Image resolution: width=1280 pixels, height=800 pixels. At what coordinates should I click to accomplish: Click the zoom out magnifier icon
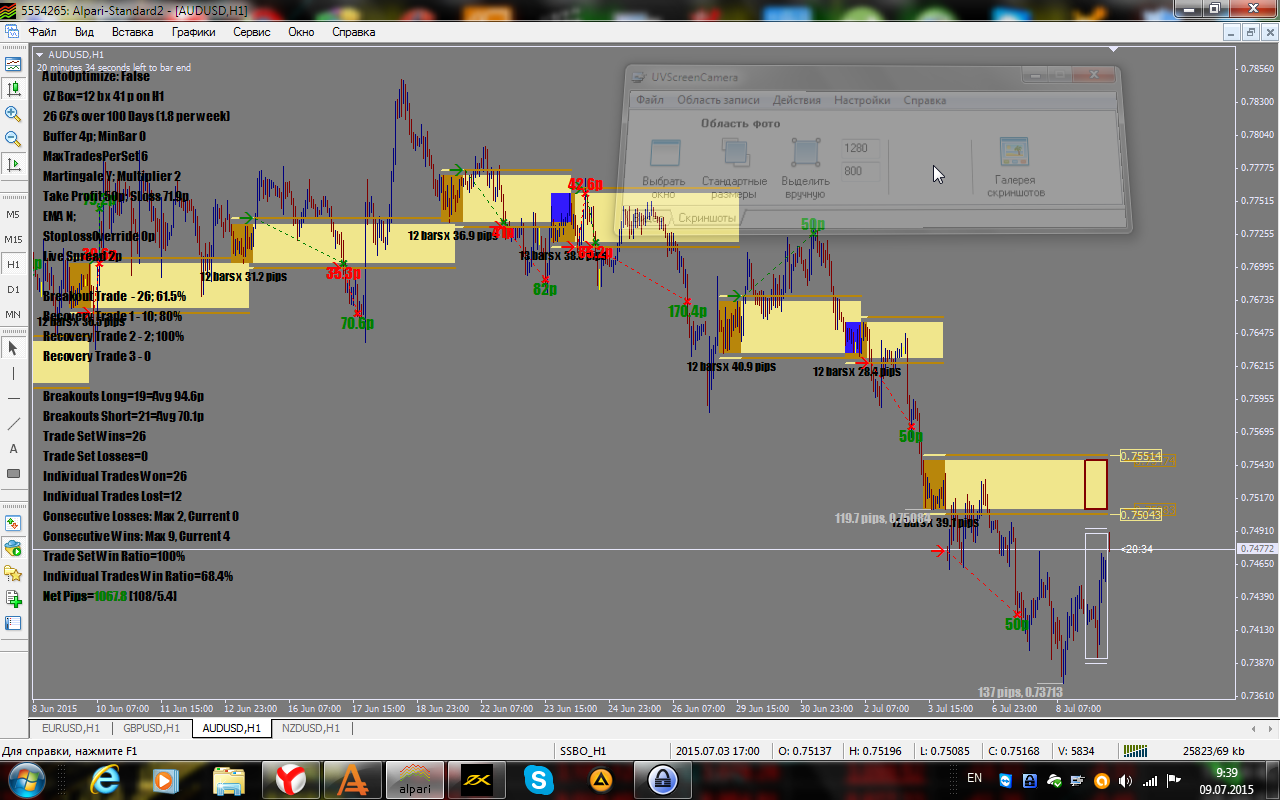pos(13,138)
